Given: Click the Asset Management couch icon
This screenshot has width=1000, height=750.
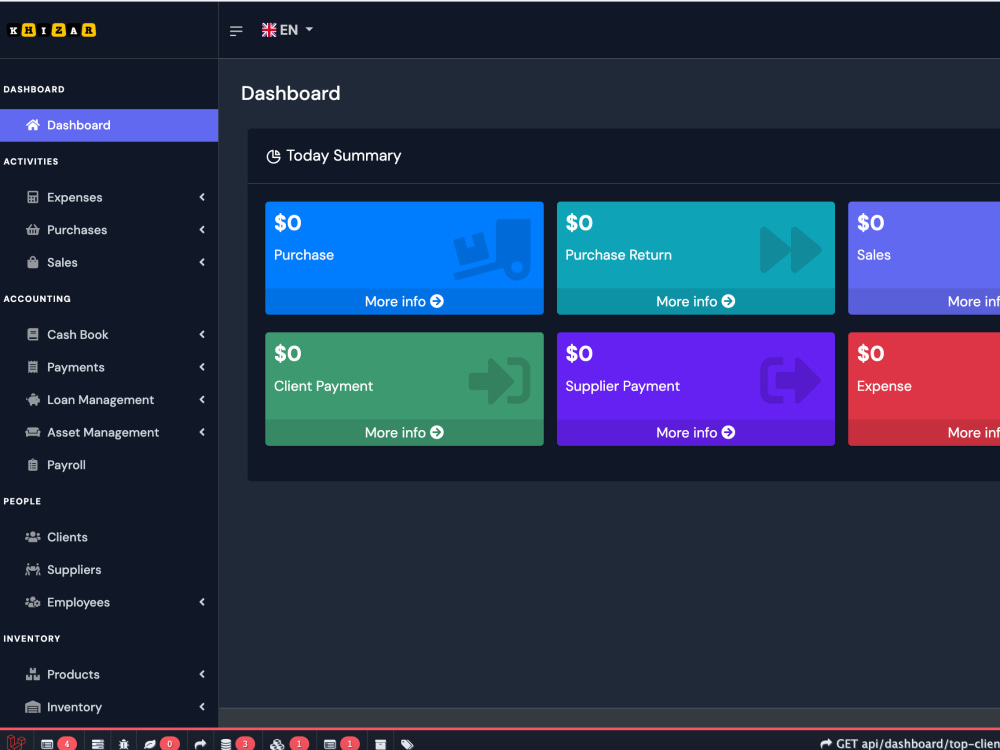Looking at the screenshot, I should coord(33,432).
